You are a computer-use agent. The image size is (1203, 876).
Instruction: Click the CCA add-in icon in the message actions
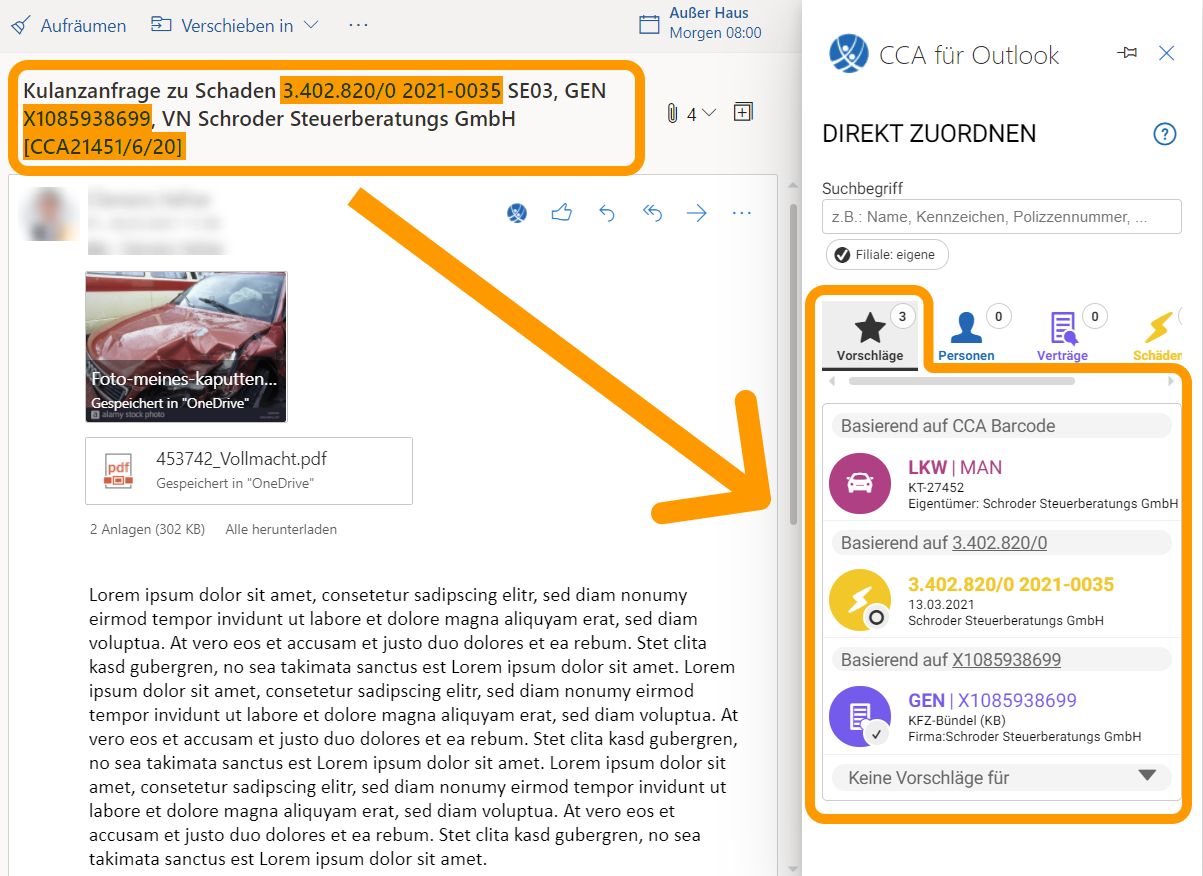517,212
